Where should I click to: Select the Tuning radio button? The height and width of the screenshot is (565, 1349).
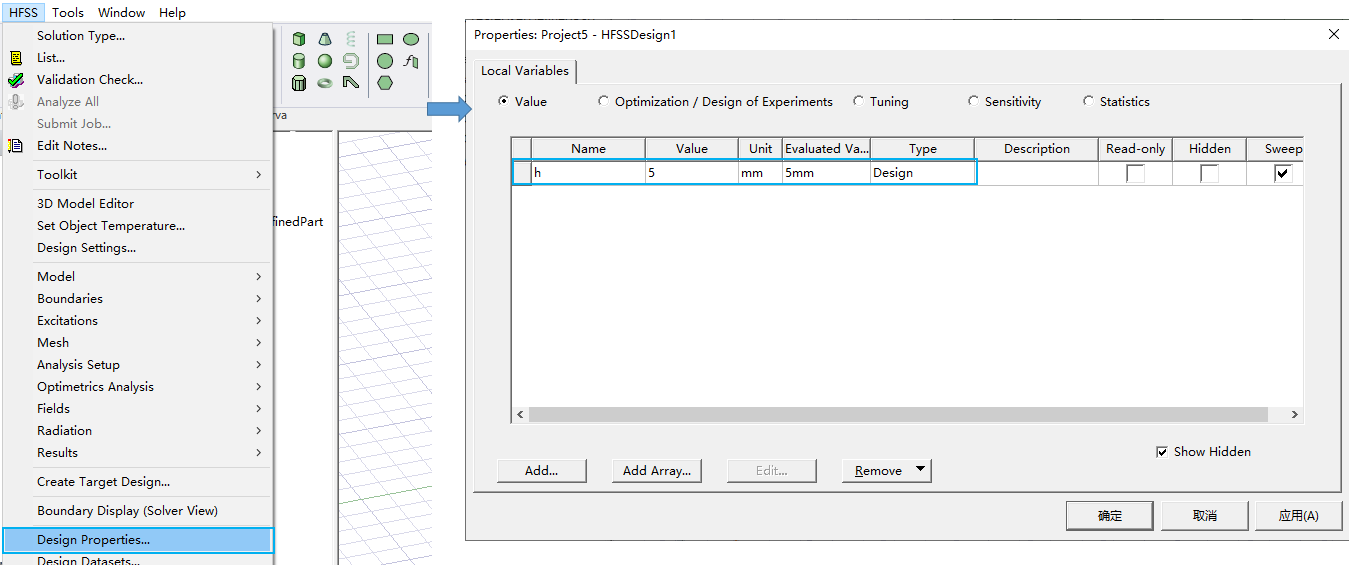(x=858, y=101)
